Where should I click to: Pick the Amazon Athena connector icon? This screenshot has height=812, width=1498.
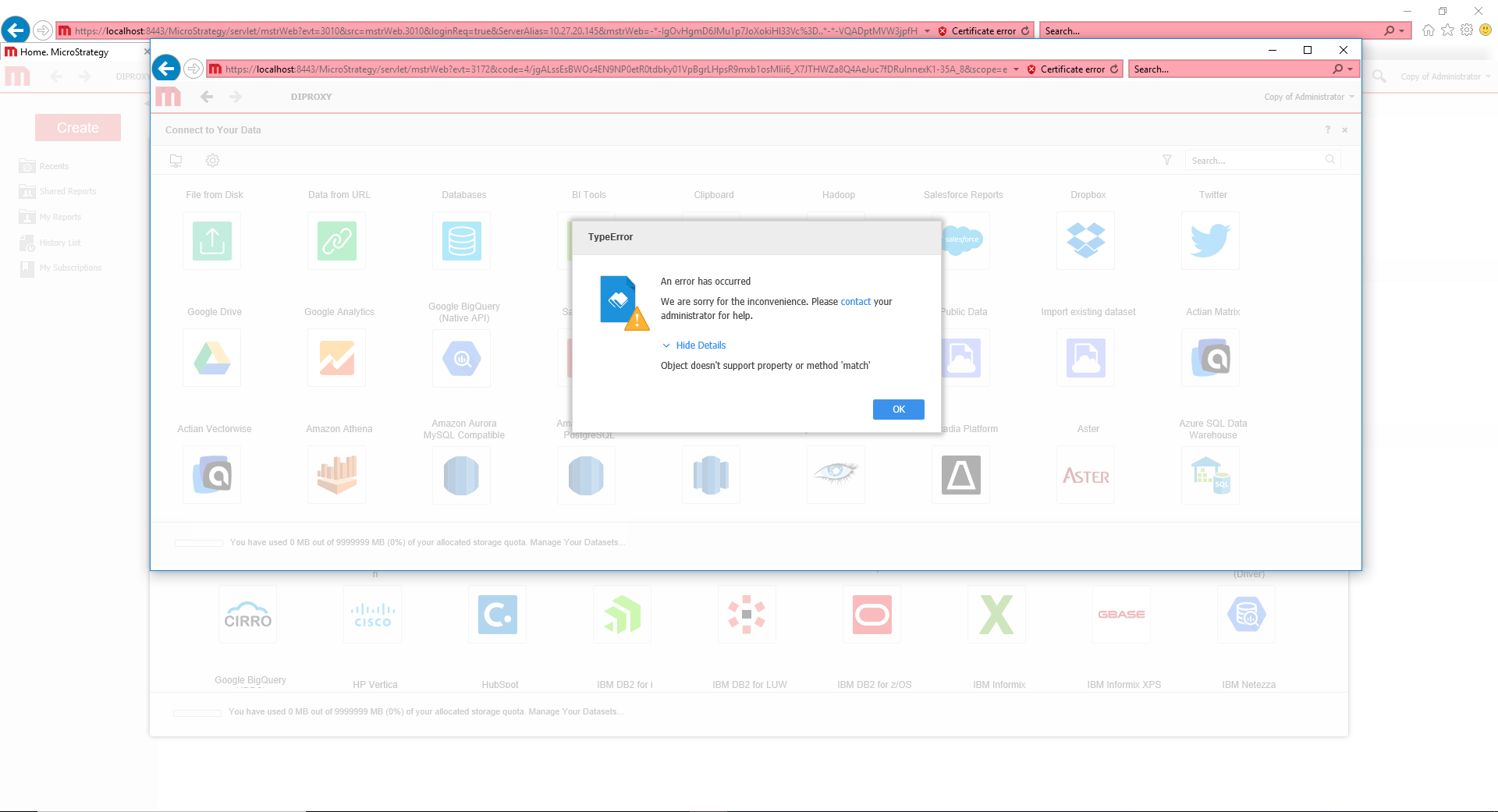tap(337, 475)
